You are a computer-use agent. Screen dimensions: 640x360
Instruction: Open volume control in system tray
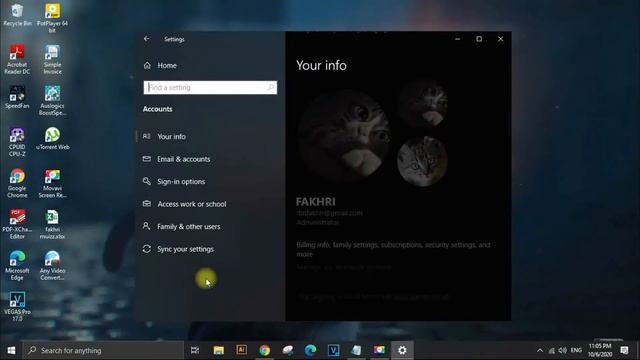pos(562,350)
